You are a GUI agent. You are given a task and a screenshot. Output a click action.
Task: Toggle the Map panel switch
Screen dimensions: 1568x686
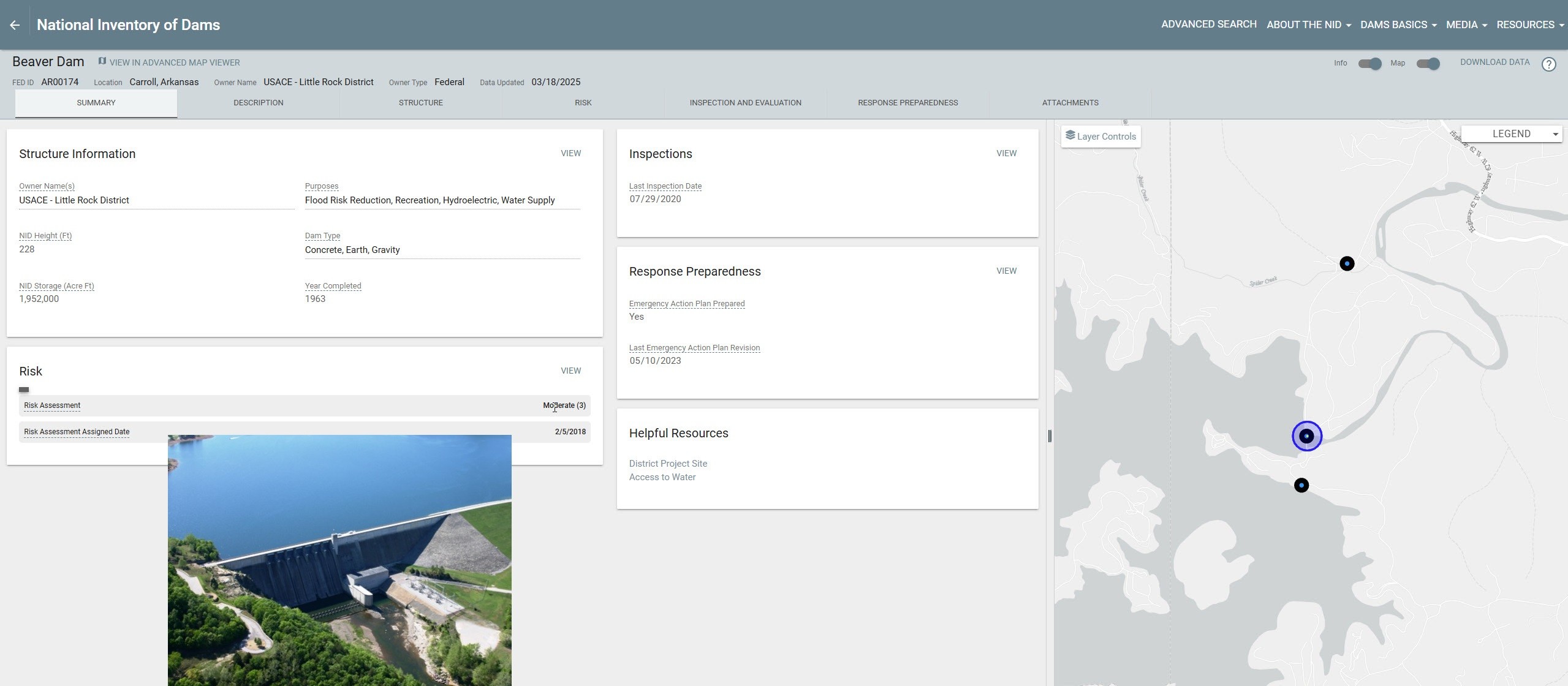click(x=1428, y=64)
